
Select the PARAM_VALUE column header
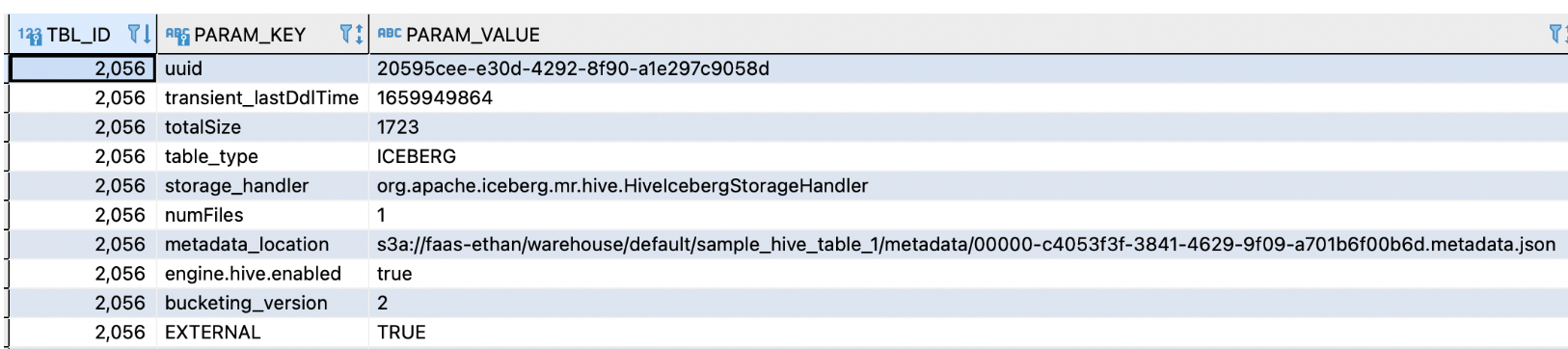click(x=473, y=35)
